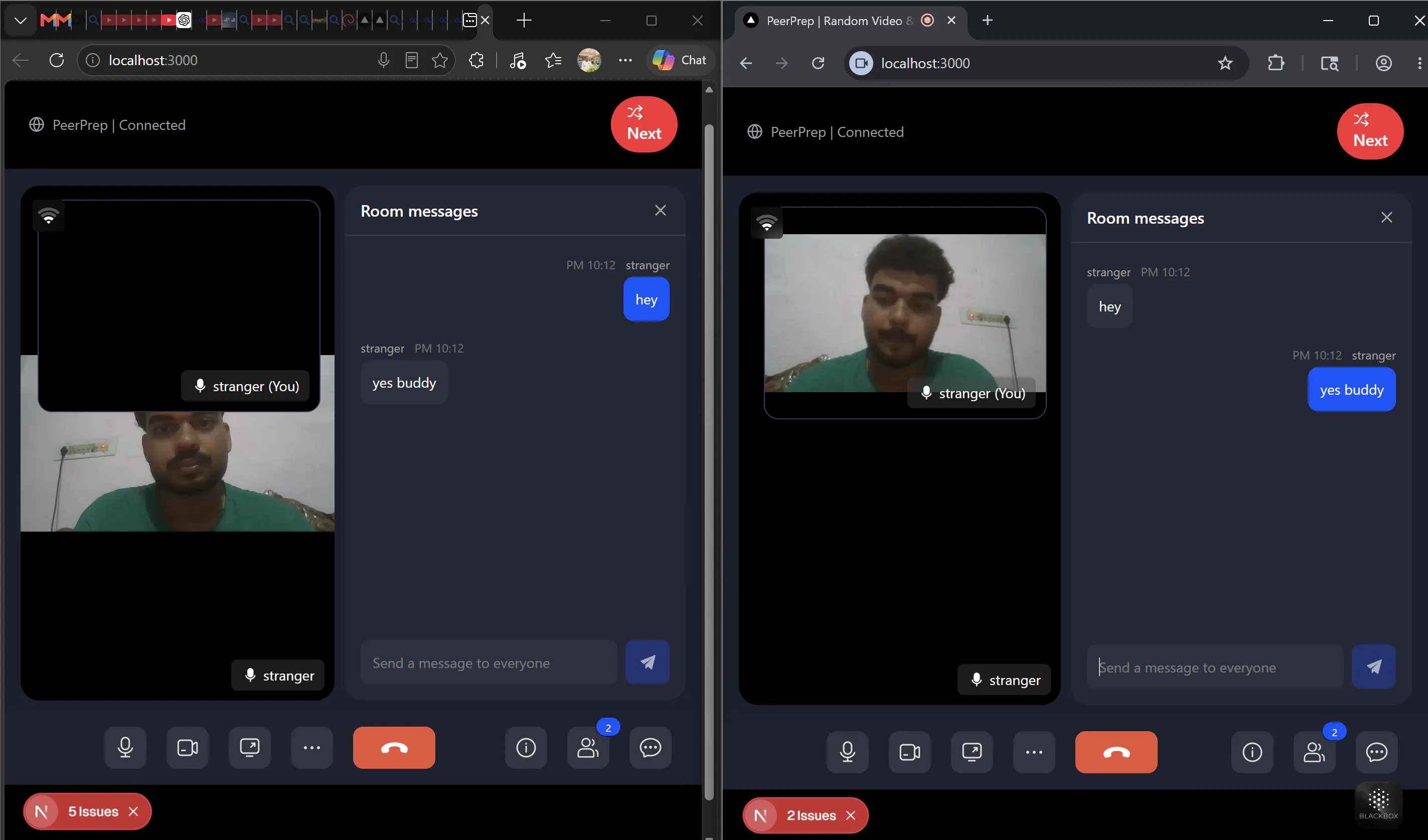Close Room messages panel in right window
Viewport: 1428px width, 840px height.
click(1387, 218)
